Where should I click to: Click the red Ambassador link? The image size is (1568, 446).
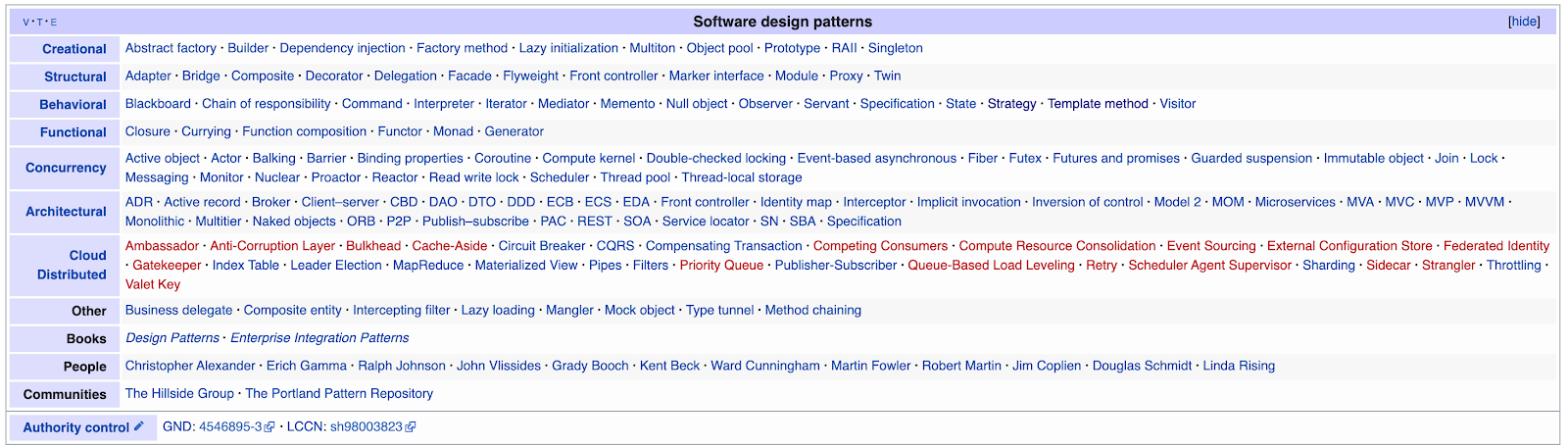click(162, 246)
